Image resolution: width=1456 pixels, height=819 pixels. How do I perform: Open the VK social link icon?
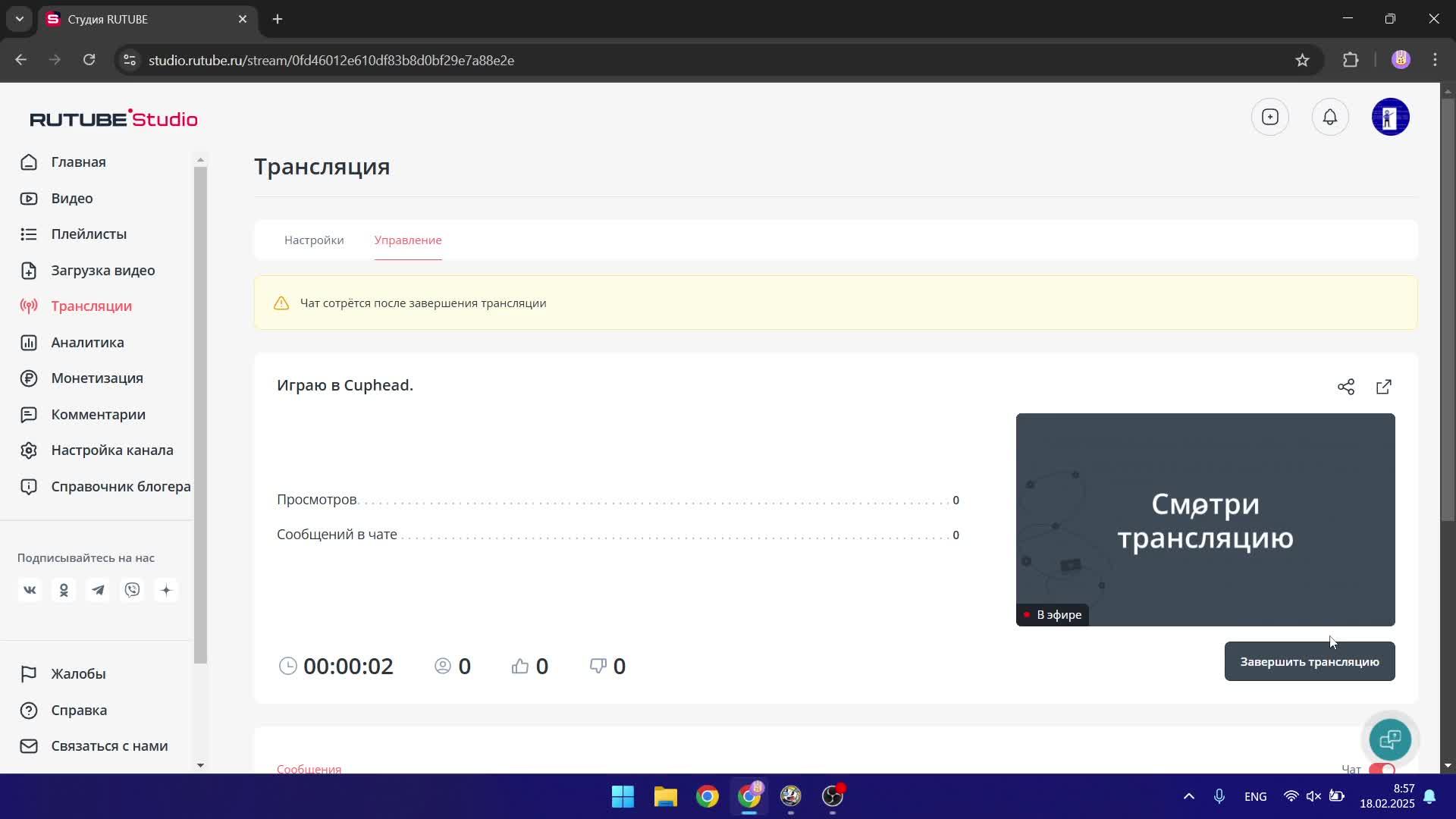coord(30,590)
